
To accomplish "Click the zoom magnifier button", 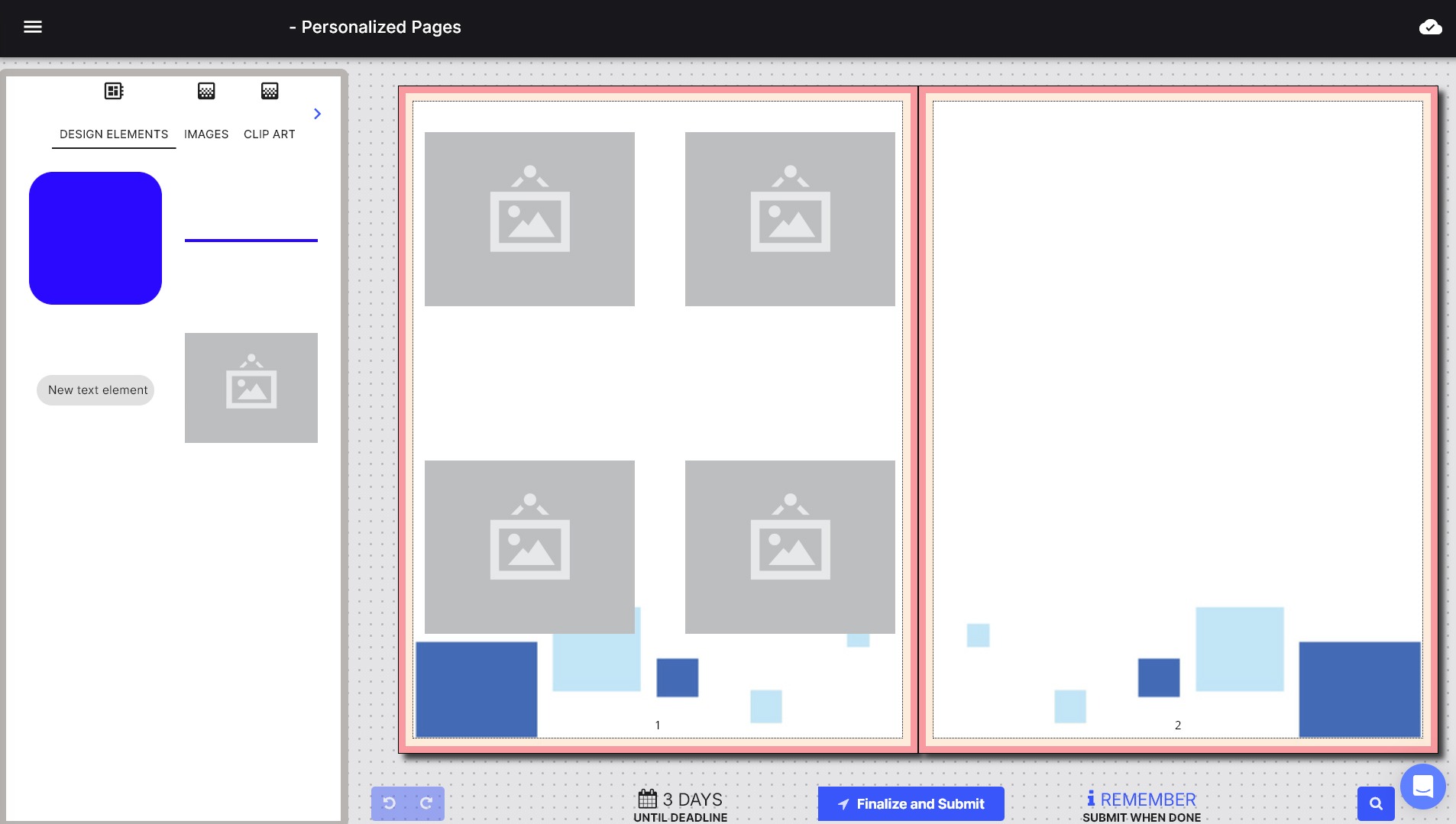I will click(x=1376, y=804).
